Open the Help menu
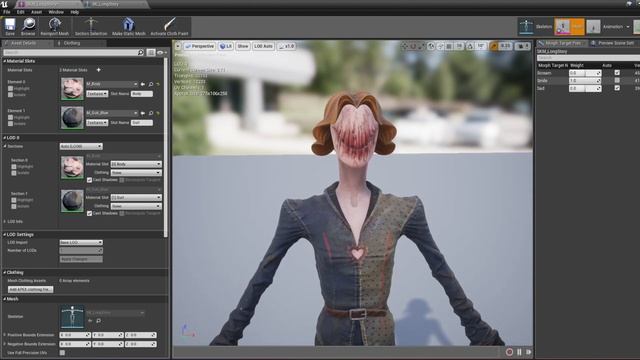The image size is (640, 360). point(75,12)
